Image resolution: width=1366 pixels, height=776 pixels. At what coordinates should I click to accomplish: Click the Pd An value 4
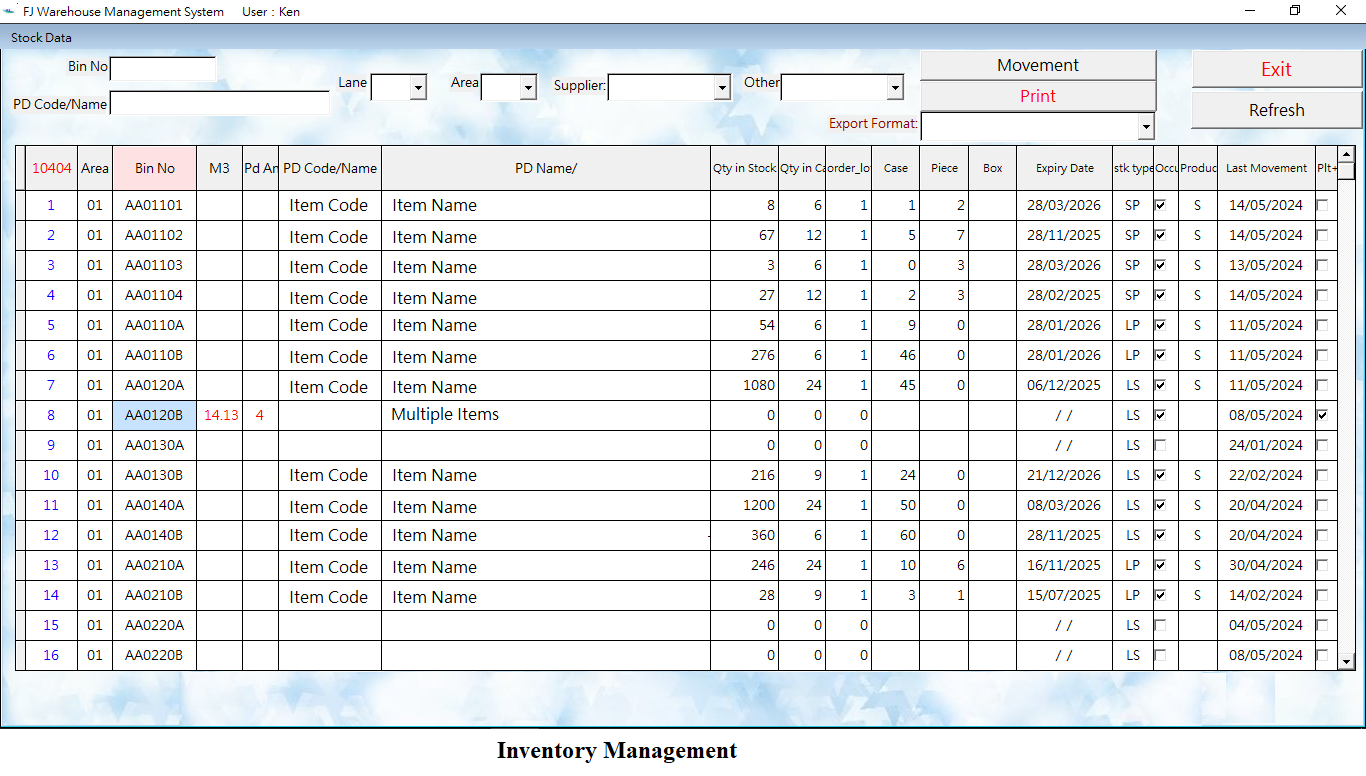pyautogui.click(x=260, y=415)
